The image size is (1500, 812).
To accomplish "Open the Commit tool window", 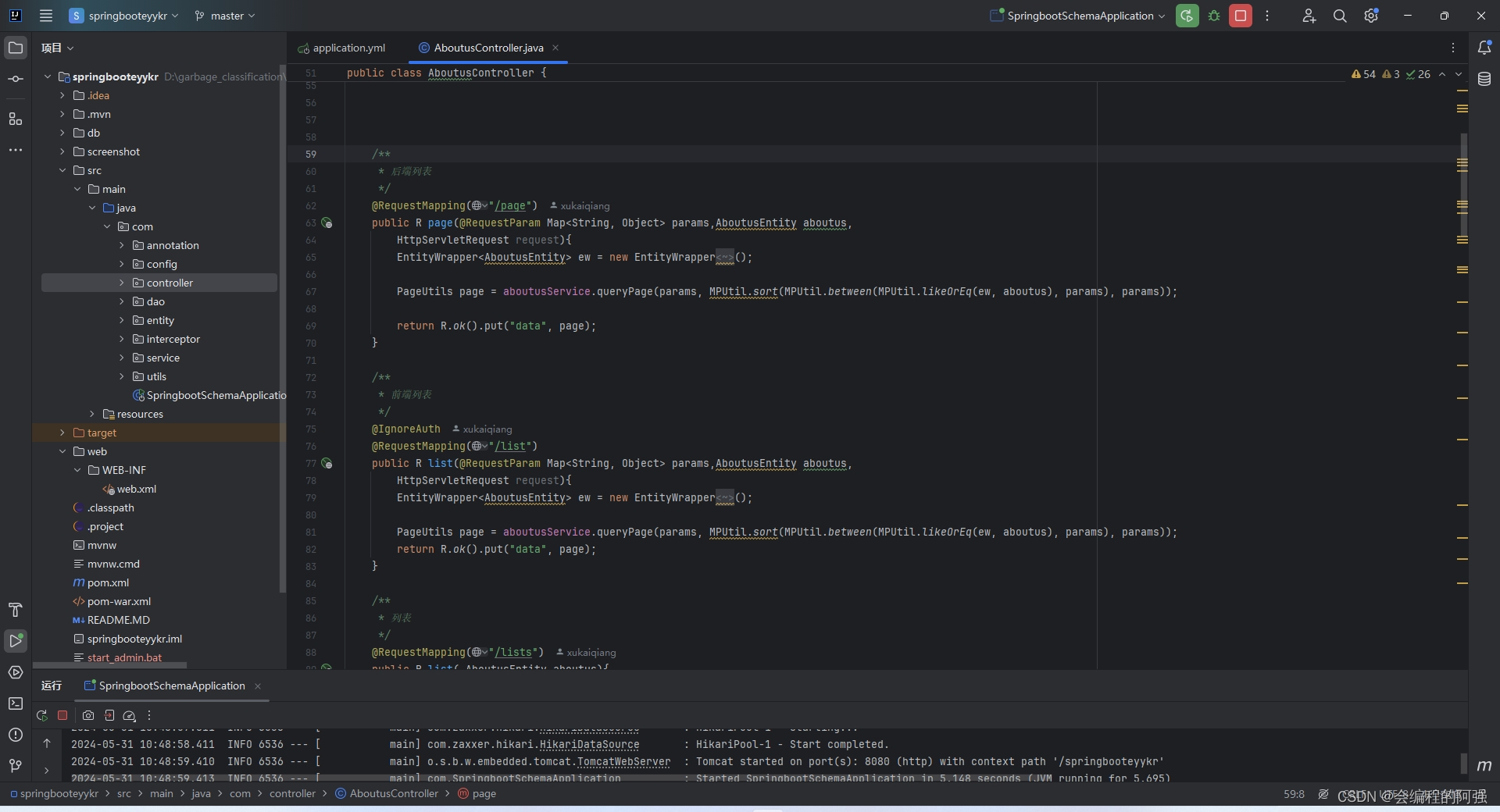I will (16, 79).
